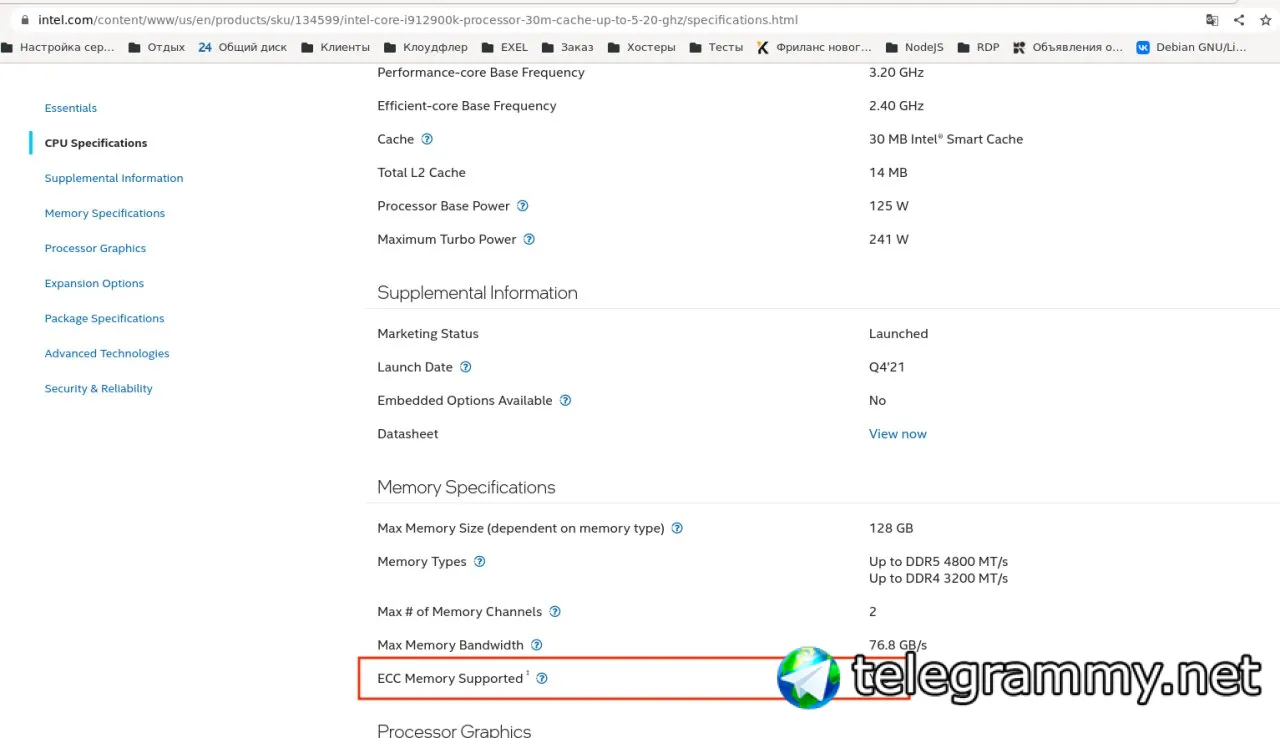Show Maximum Turbo Power help tooltip icon
The width and height of the screenshot is (1280, 738).
coord(529,239)
